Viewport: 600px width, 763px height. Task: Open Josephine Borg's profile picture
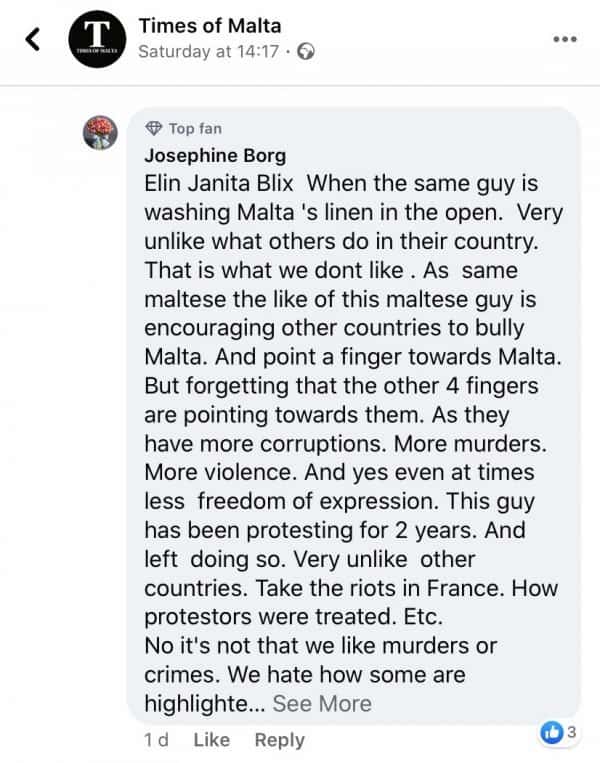pos(100,132)
